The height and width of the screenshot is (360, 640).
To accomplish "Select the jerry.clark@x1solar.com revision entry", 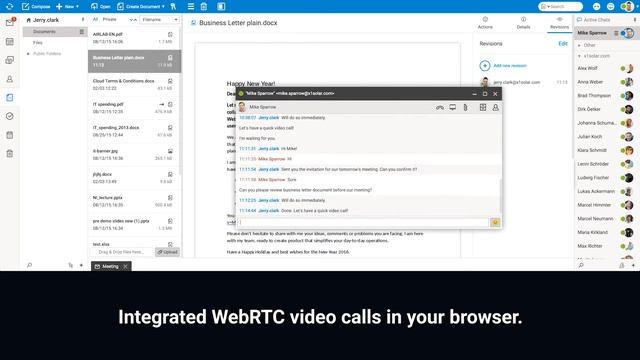I will tap(524, 82).
